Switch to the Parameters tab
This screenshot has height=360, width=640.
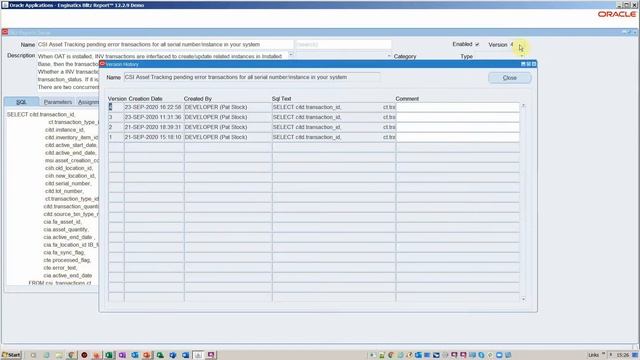(58, 102)
